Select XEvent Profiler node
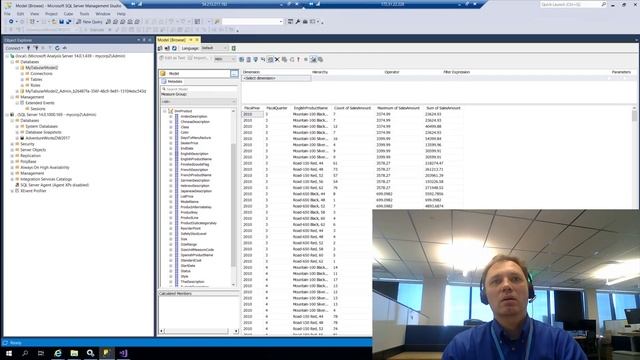The height and width of the screenshot is (360, 640). pyautogui.click(x=33, y=191)
